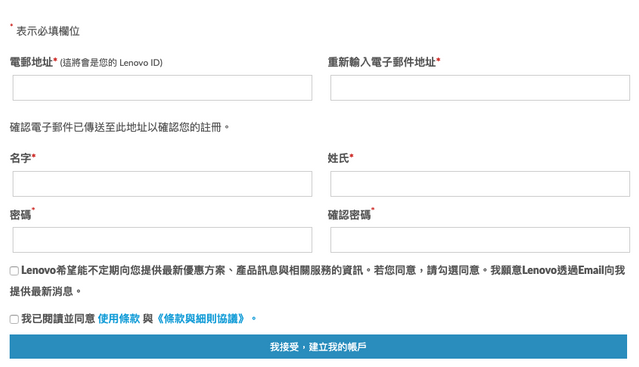
Task: Select the 名字 first name field
Action: coord(162,184)
